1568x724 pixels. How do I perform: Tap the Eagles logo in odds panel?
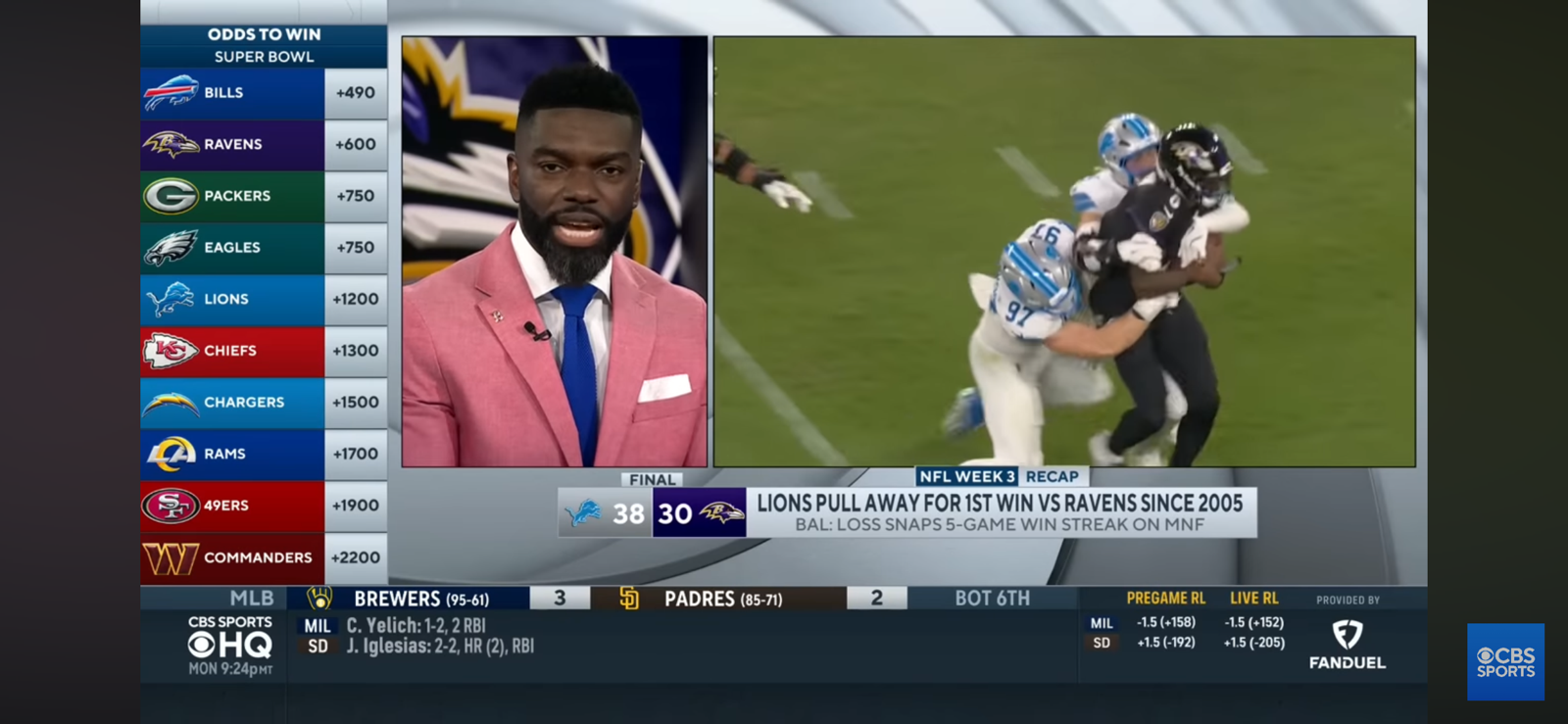pos(171,248)
